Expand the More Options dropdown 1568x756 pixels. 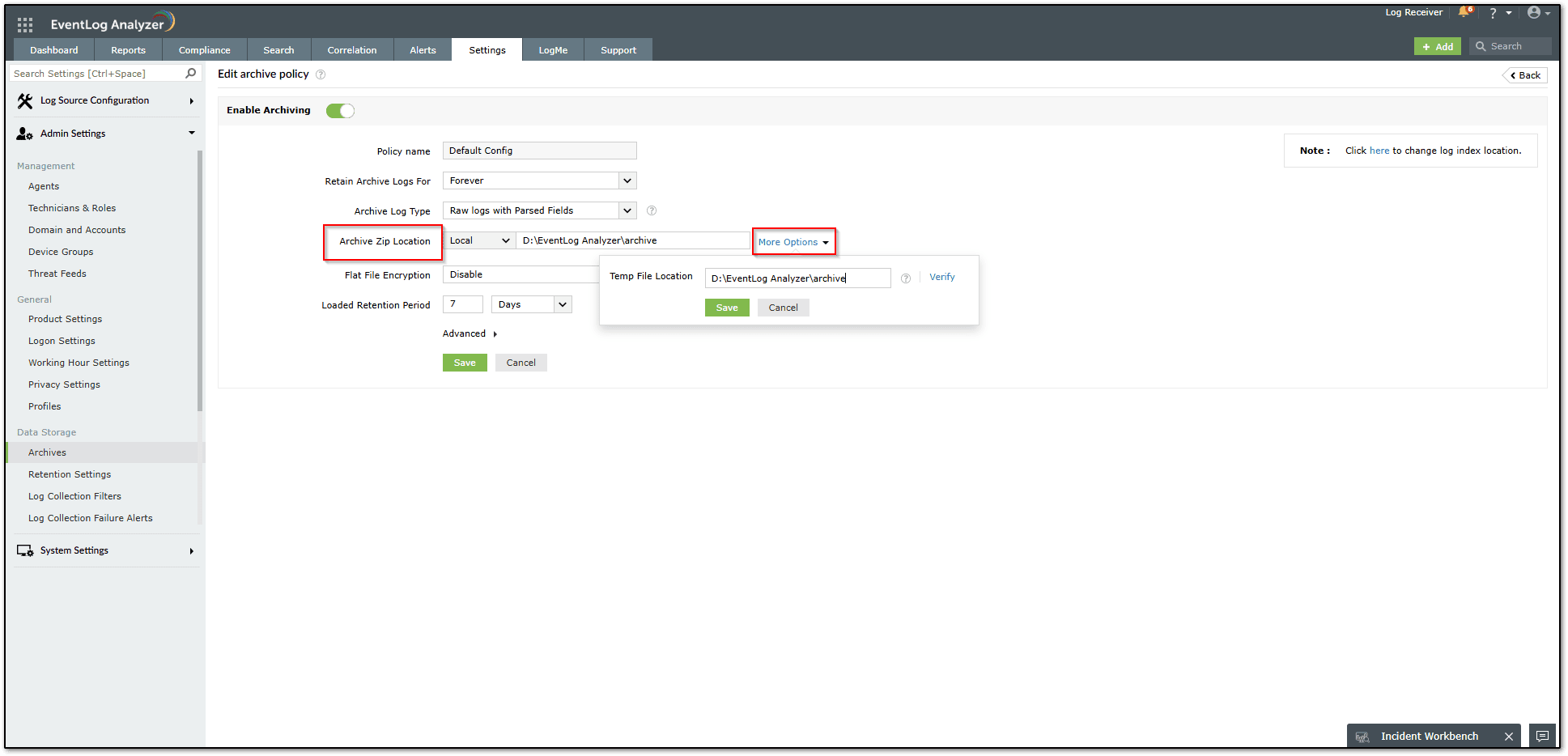793,242
